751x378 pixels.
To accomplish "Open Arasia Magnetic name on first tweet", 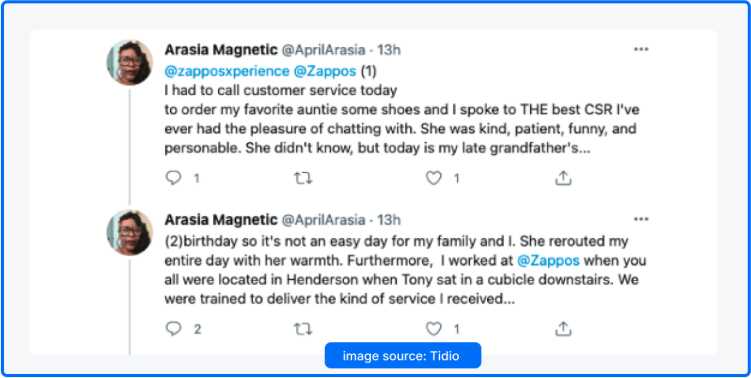I will pyautogui.click(x=221, y=49).
